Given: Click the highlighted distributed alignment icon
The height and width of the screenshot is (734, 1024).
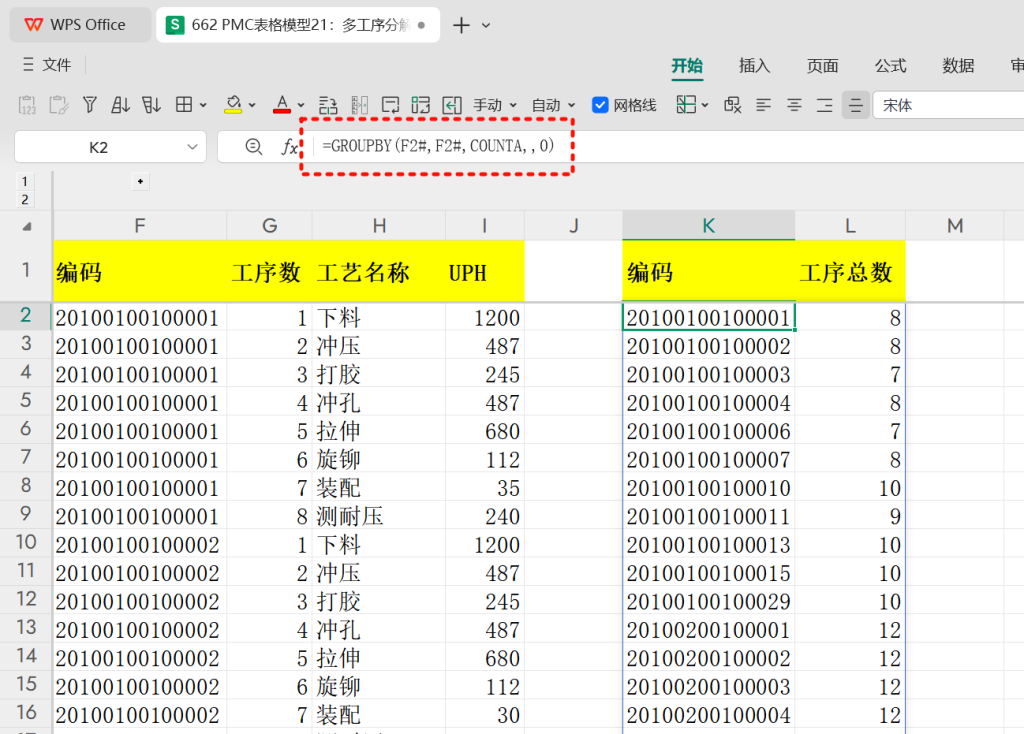Looking at the screenshot, I should [856, 105].
